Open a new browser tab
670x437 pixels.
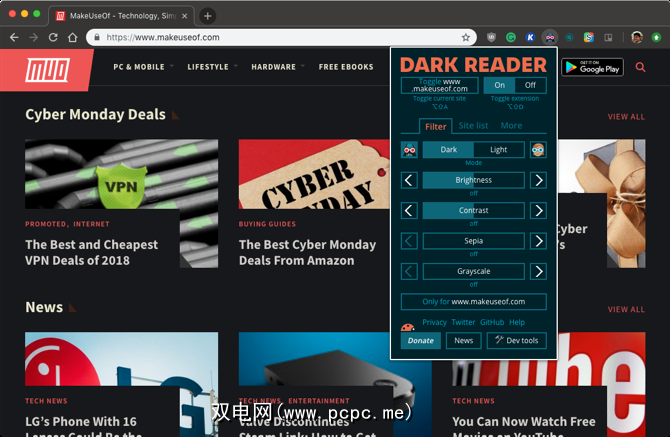pyautogui.click(x=208, y=16)
